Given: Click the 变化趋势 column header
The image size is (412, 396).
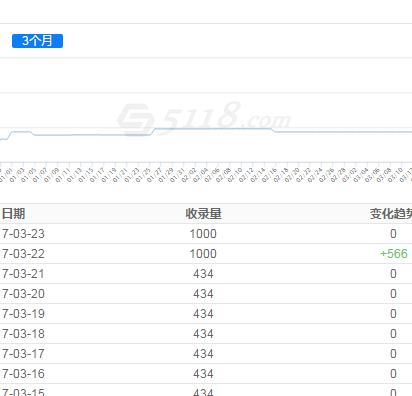Looking at the screenshot, I should pos(391,214).
